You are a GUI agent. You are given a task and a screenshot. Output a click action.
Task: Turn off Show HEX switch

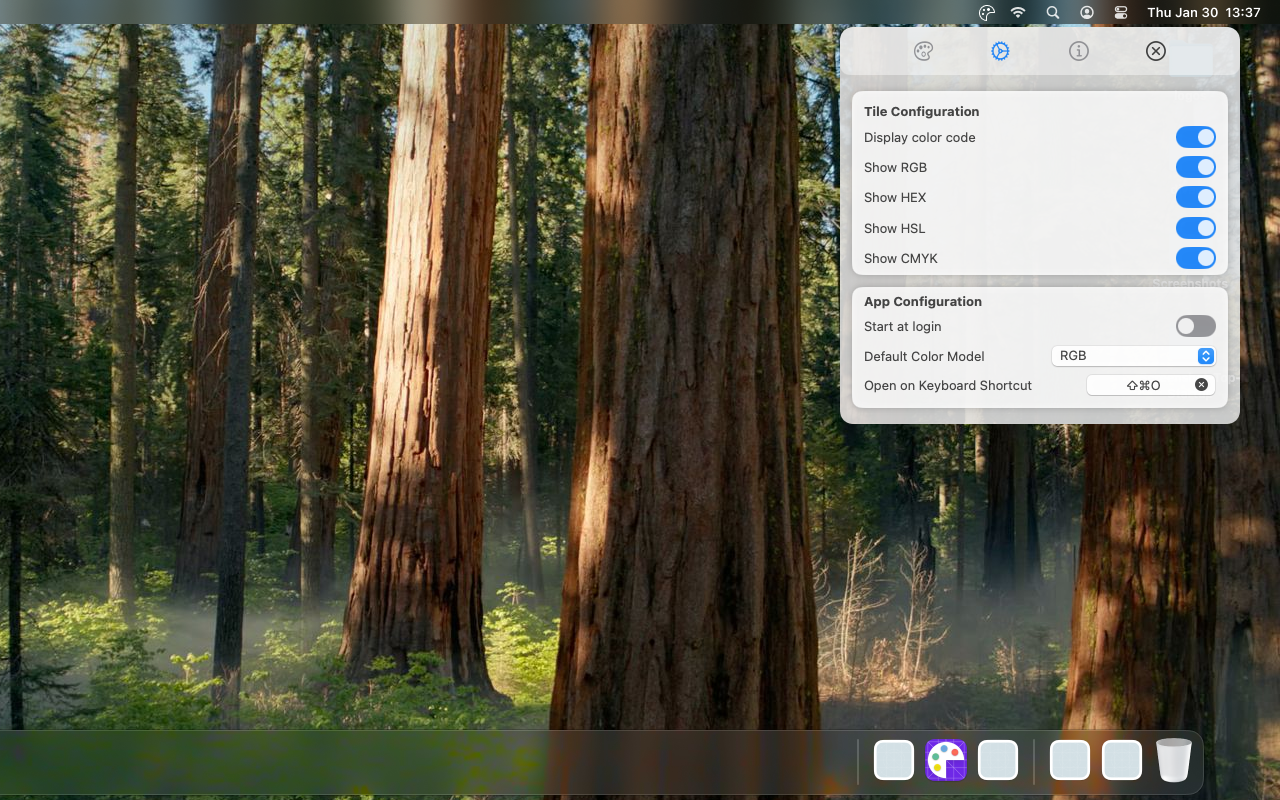pyautogui.click(x=1195, y=197)
